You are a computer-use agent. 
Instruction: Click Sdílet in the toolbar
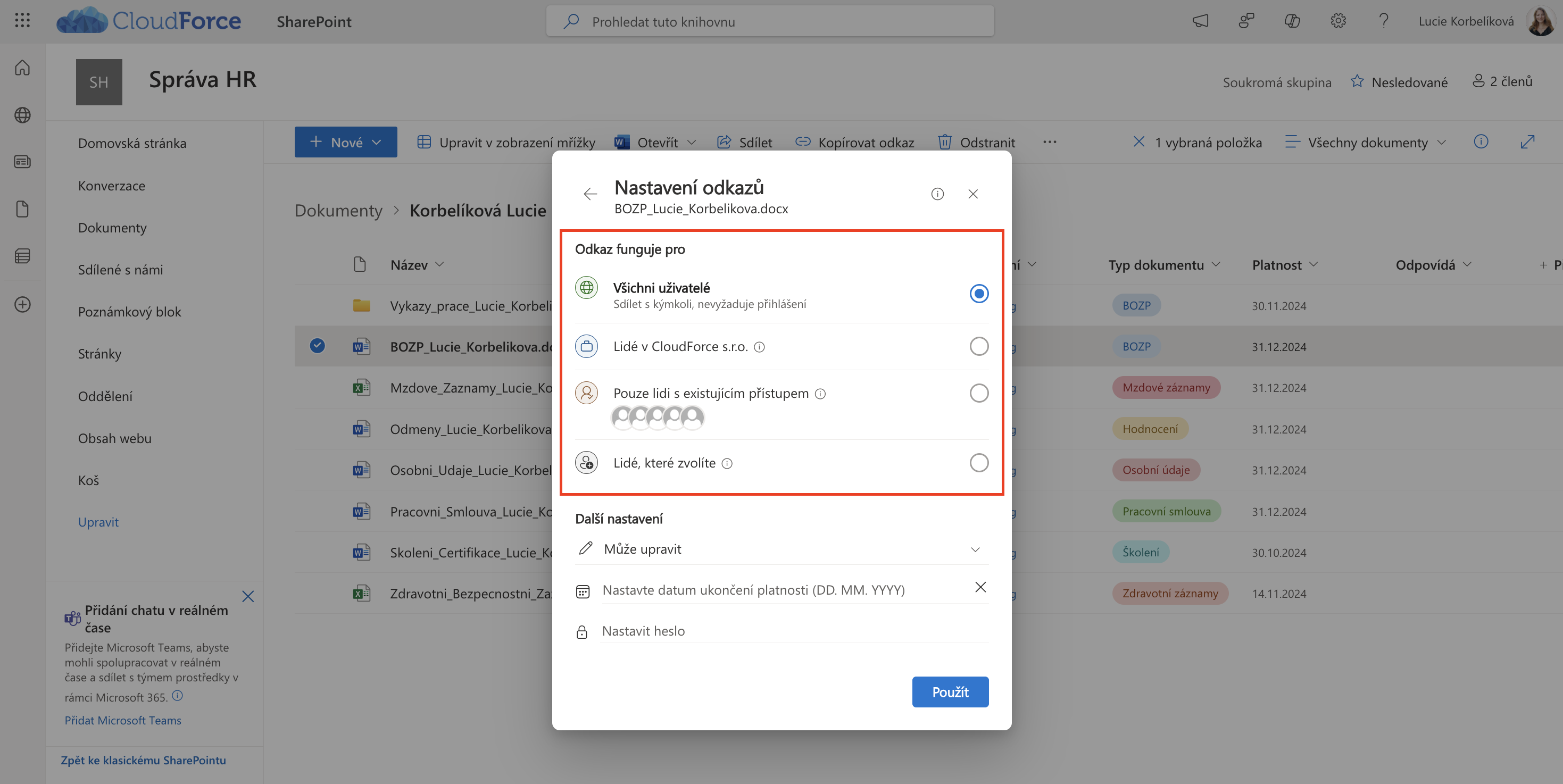744,143
